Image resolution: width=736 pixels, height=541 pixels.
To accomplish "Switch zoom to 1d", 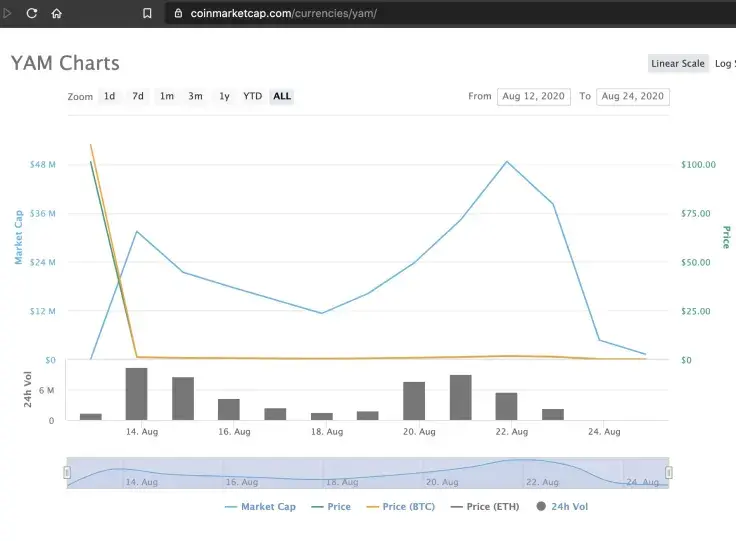I will click(x=109, y=96).
